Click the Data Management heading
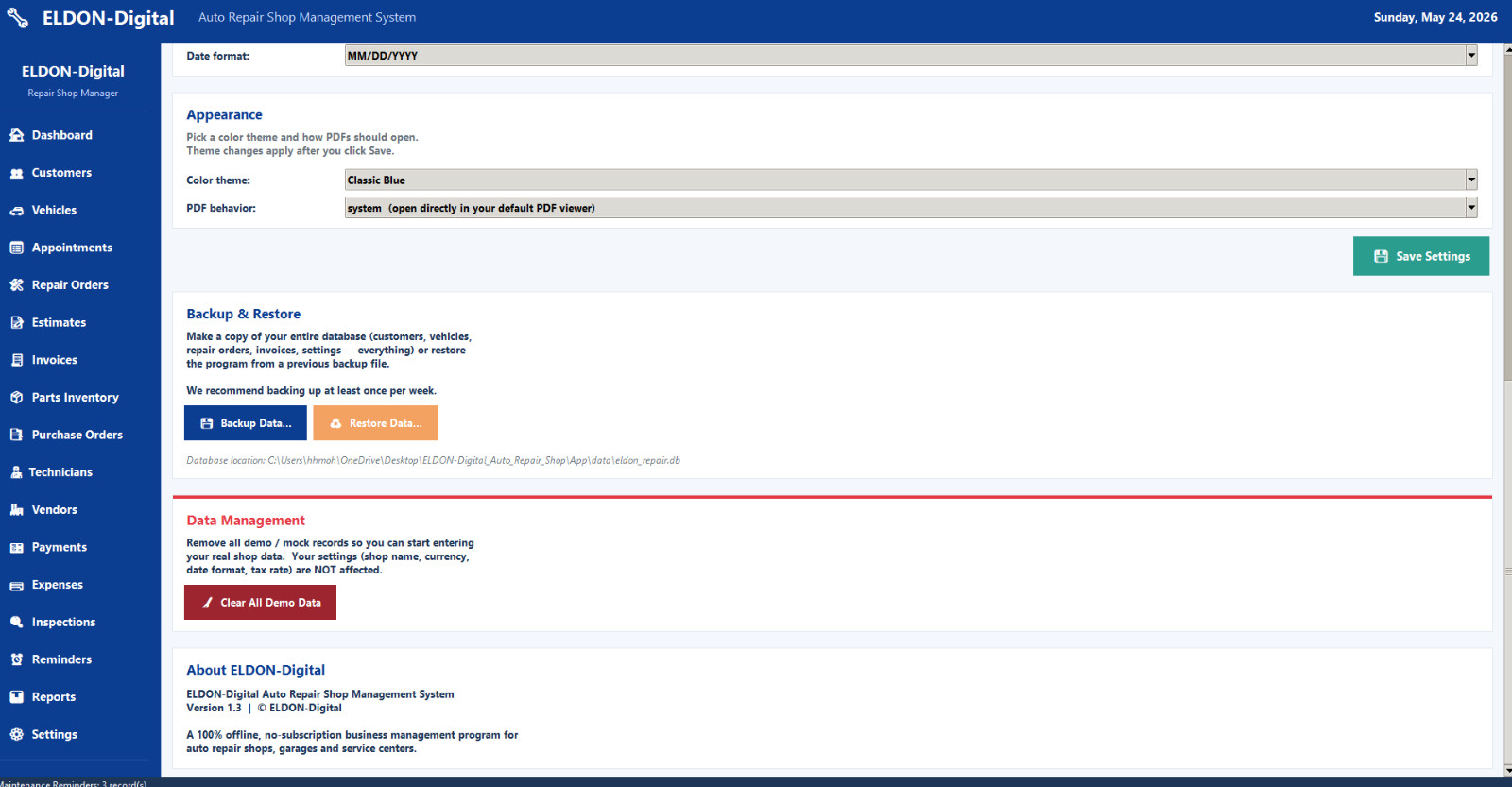Image resolution: width=1512 pixels, height=787 pixels. tap(246, 521)
